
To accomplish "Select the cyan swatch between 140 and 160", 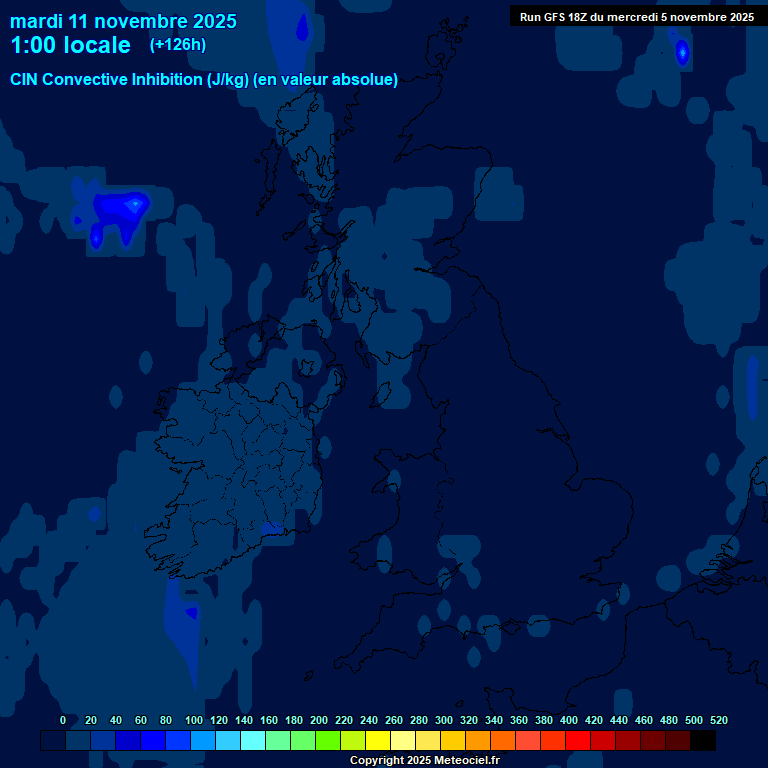I will (253, 741).
